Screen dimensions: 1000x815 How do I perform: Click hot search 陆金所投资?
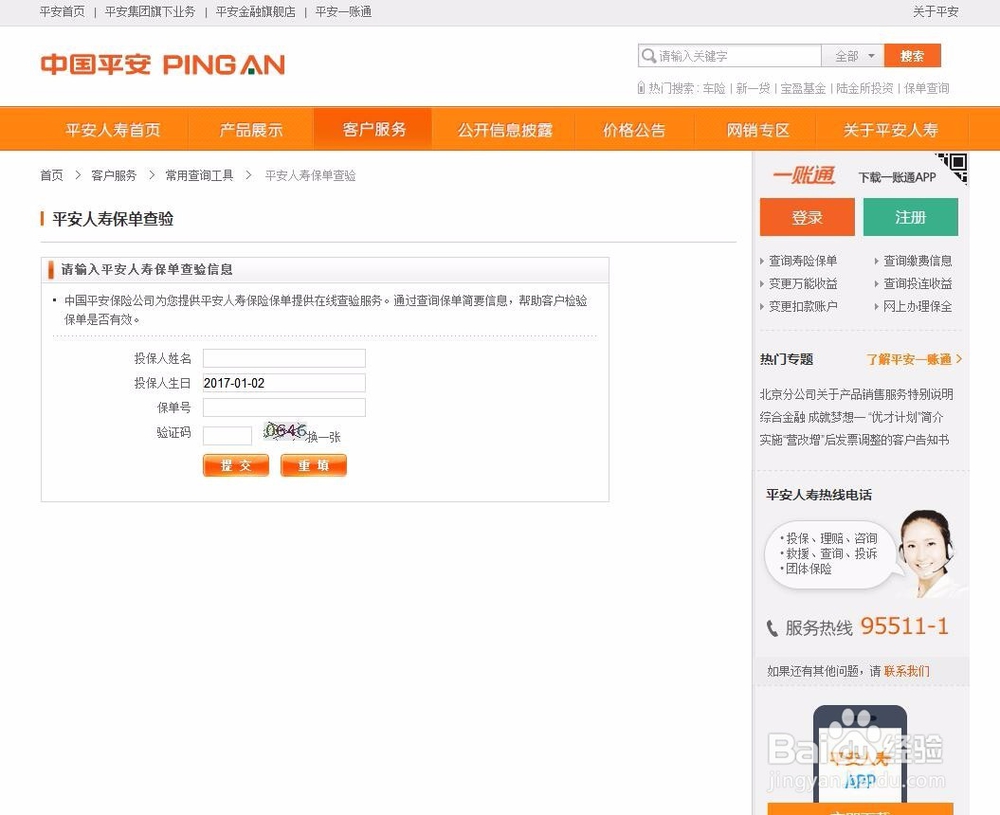tap(864, 88)
